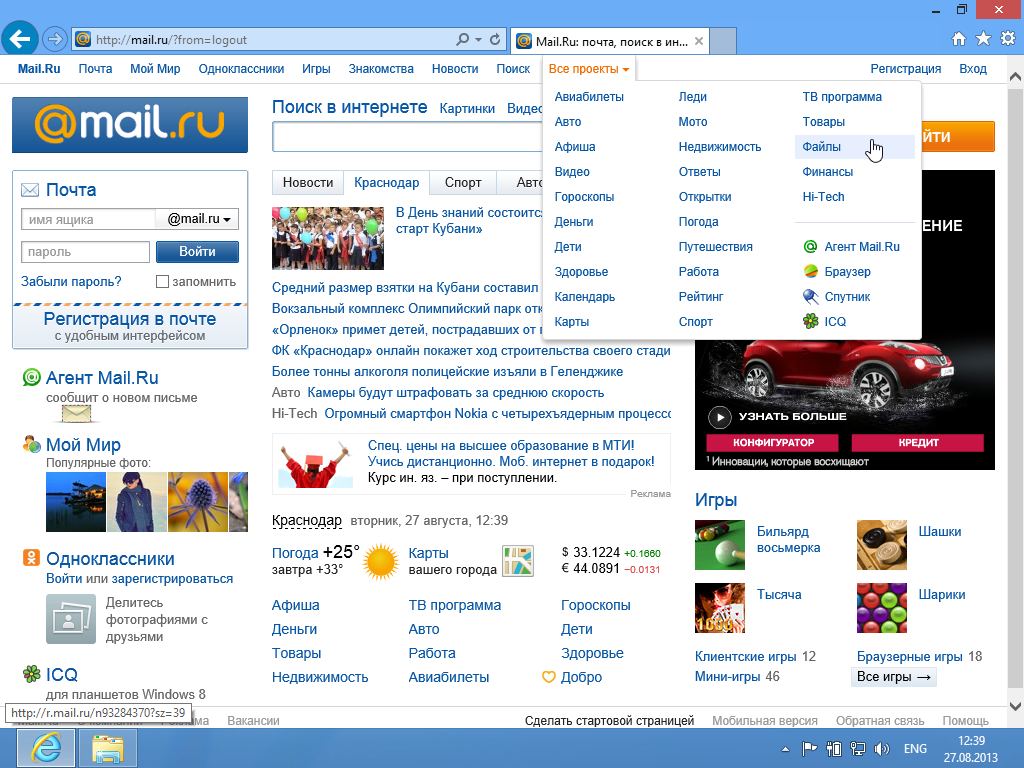Click the green Агент Mail.Ru icon in the sidebar

(31, 377)
